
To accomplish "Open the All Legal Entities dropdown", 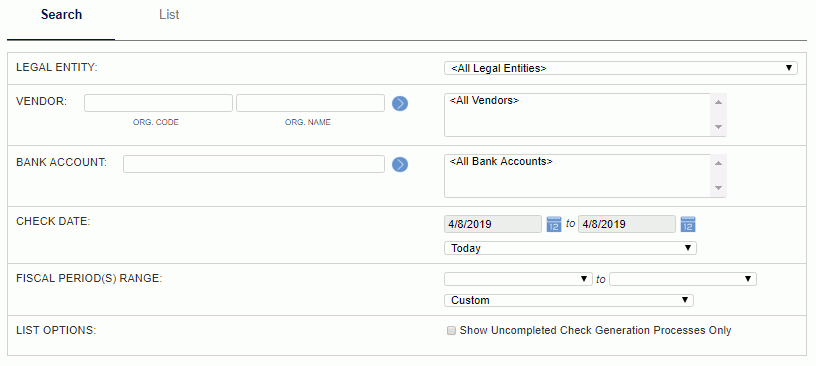I will point(620,68).
